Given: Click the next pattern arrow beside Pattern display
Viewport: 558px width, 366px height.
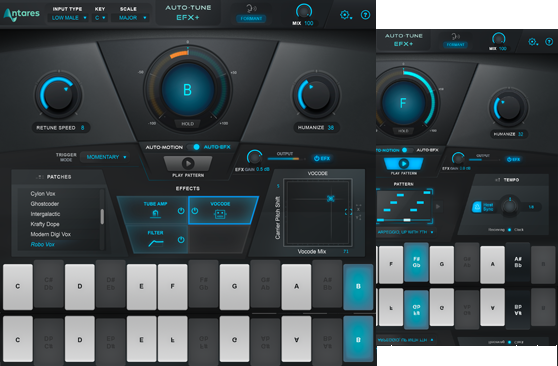Looking at the screenshot, I should click(x=438, y=206).
